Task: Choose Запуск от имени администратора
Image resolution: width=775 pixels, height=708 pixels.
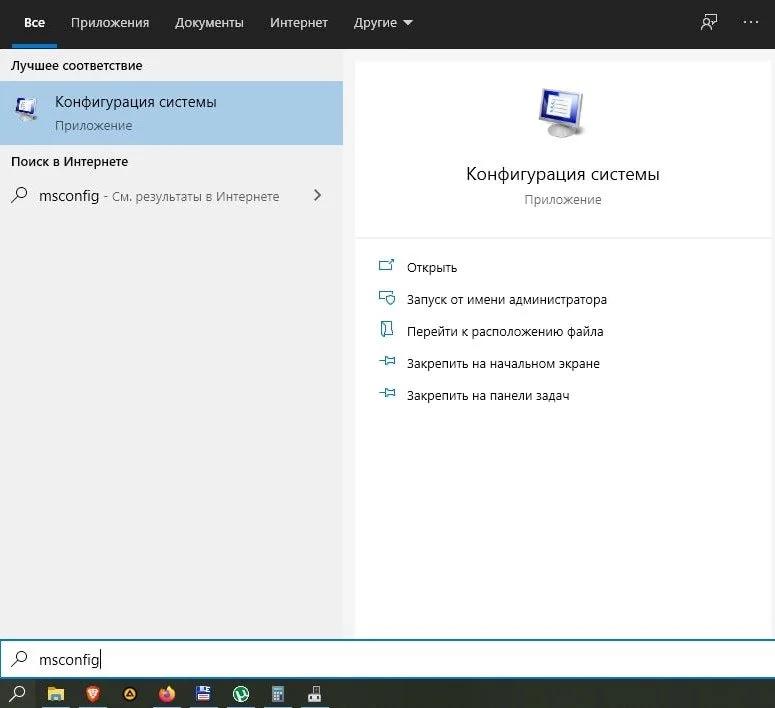Action: click(507, 300)
